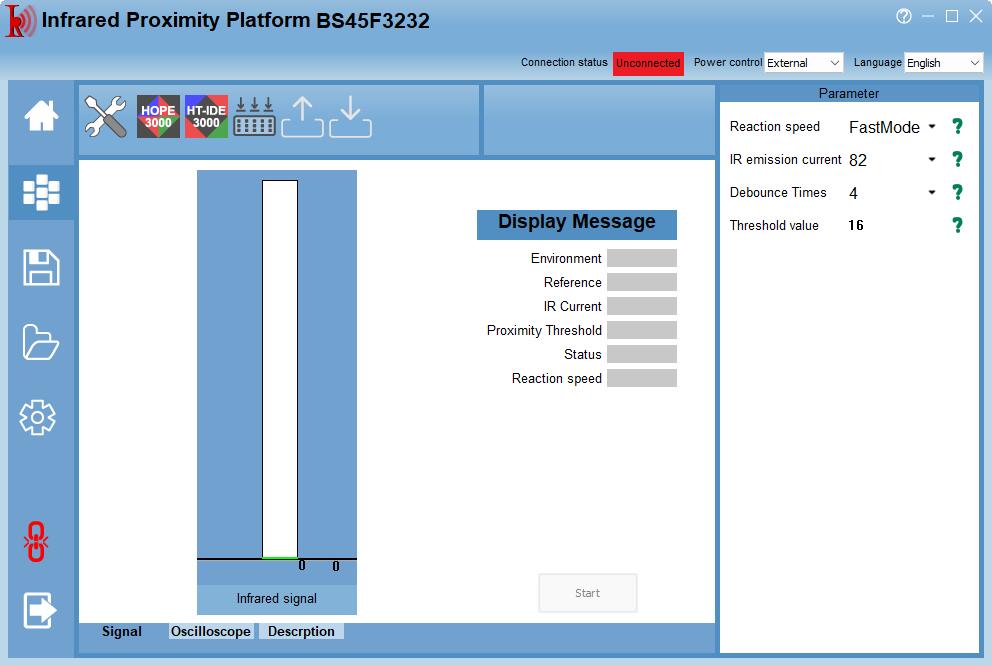992x666 pixels.
Task: Click the Threshold value field showing 16
Action: [856, 226]
